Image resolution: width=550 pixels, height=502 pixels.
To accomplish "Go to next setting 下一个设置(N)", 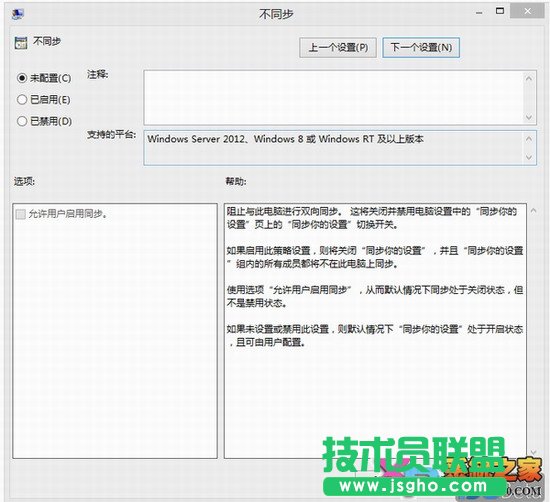I will (x=421, y=47).
